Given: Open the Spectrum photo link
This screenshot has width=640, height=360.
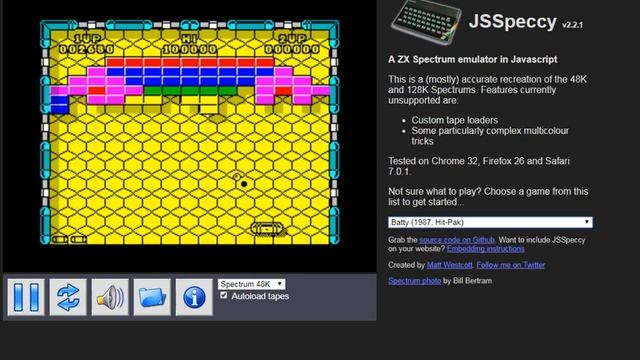Looking at the screenshot, I should click(x=414, y=281).
